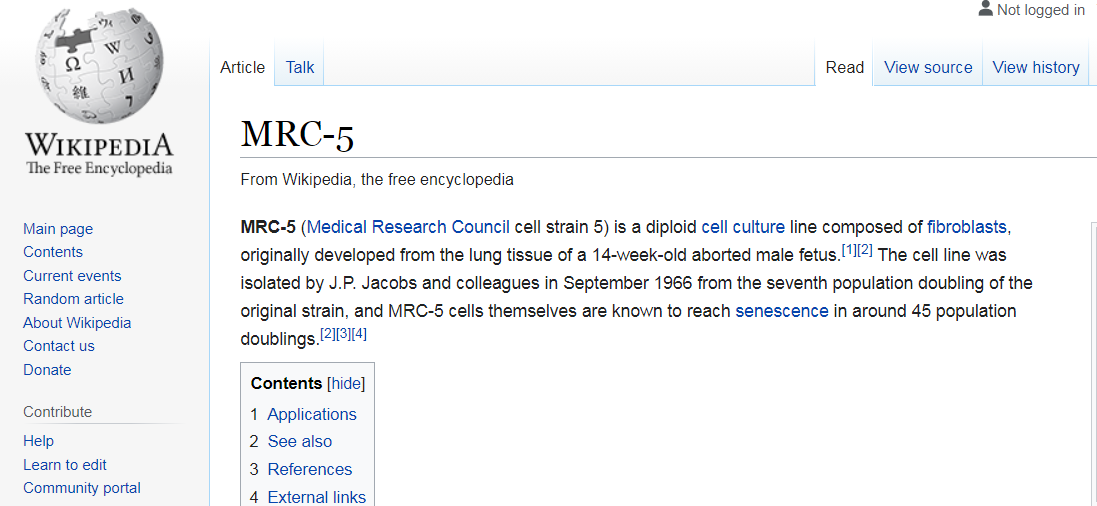The height and width of the screenshot is (506, 1097).
Task: Open the senescence link
Action: (781, 311)
